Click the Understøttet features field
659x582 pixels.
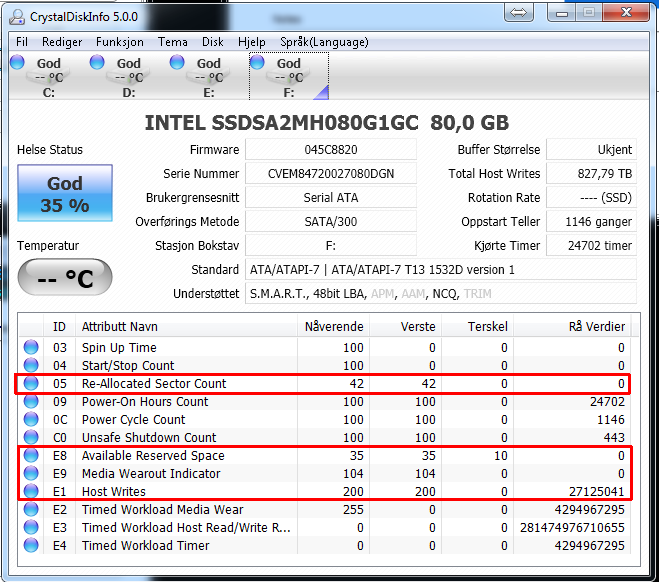click(441, 293)
